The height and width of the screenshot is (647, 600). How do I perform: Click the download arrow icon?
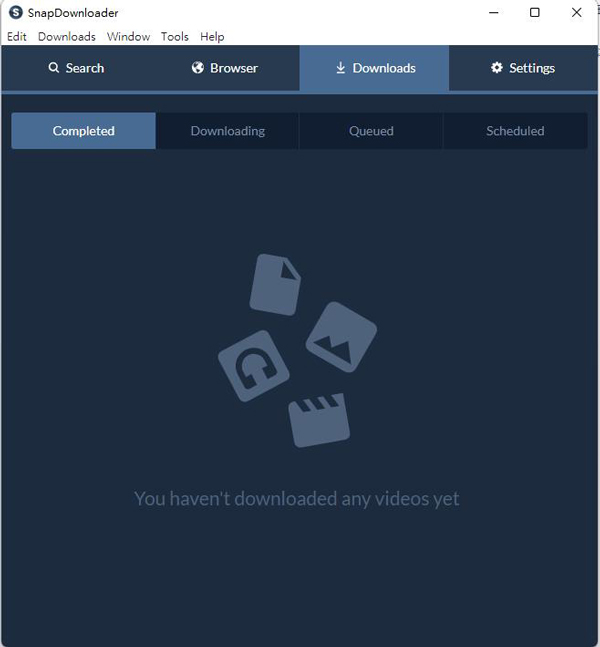coord(340,68)
